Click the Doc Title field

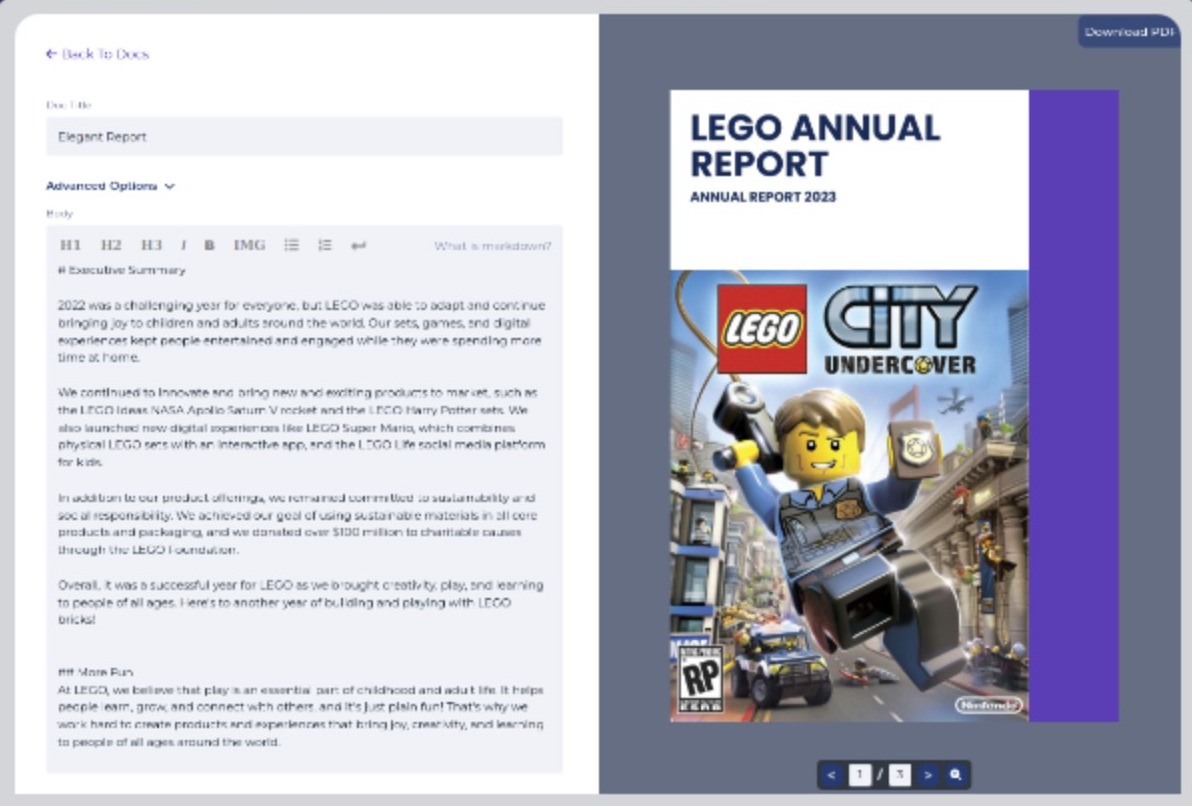(304, 137)
